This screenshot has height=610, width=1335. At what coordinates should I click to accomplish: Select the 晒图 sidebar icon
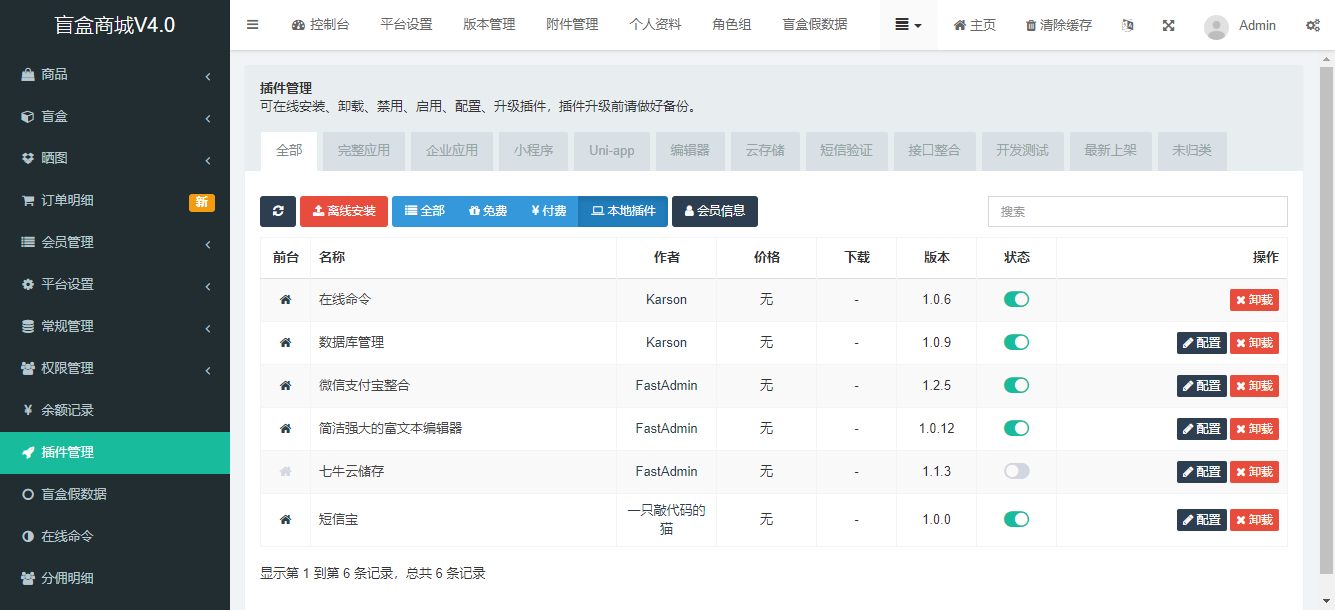click(24, 159)
